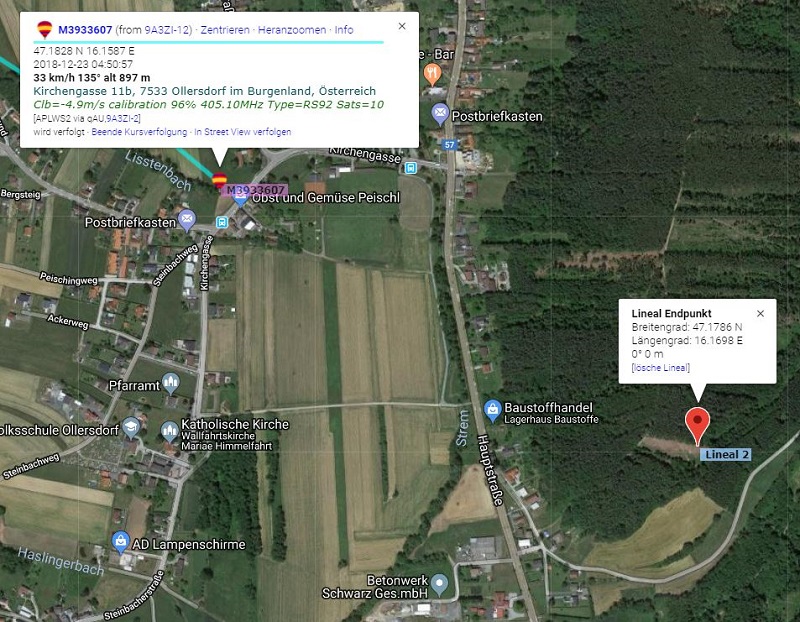
Task: Select the Postbriefkasten mail icon by Hauptstraße
Action: pyautogui.click(x=440, y=114)
